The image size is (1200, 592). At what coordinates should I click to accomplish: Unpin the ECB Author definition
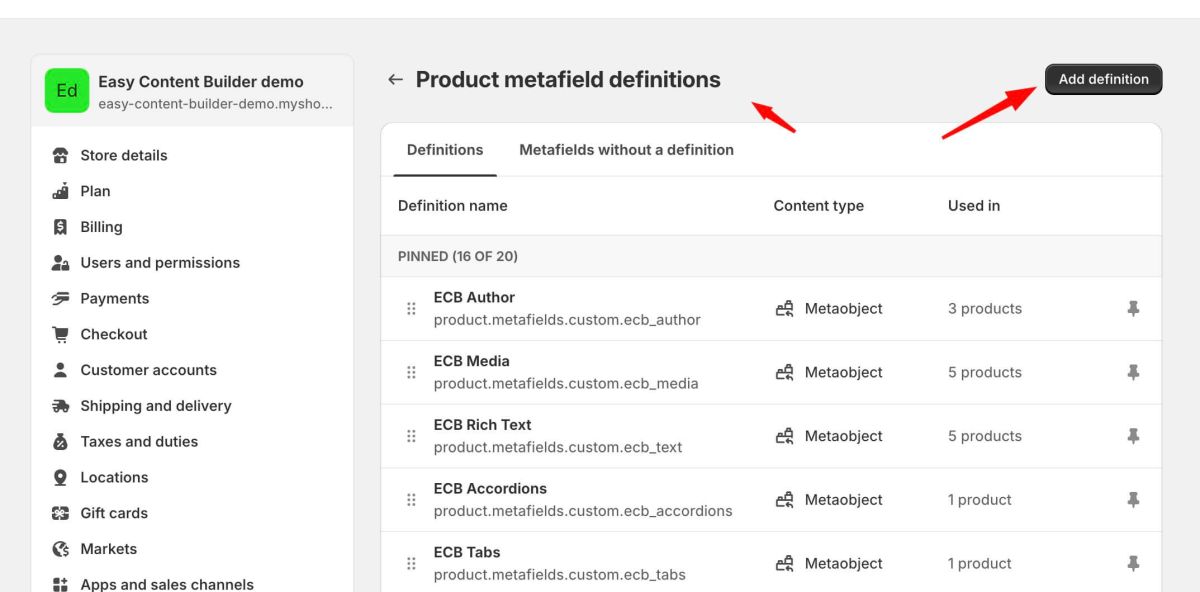coord(1132,308)
